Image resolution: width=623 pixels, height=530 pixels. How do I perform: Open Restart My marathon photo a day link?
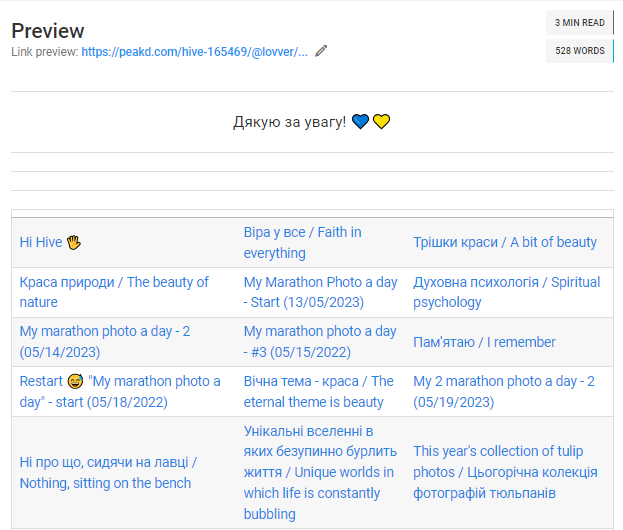tap(120, 391)
